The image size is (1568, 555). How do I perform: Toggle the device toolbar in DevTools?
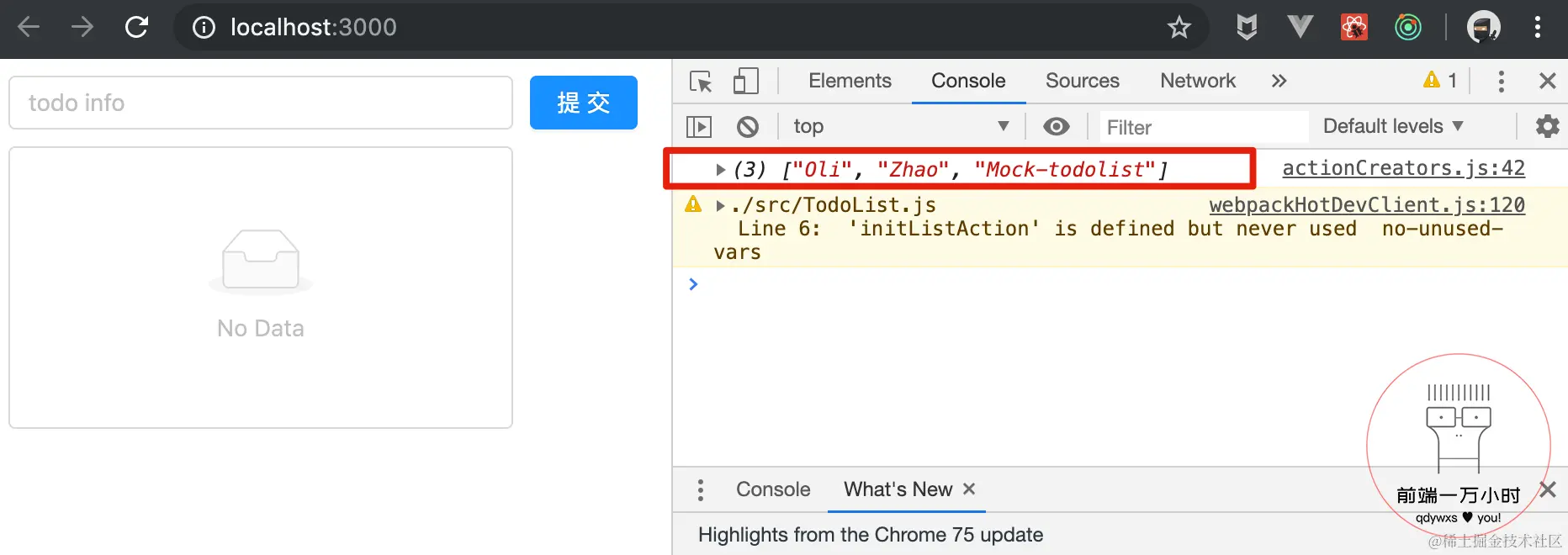click(745, 81)
